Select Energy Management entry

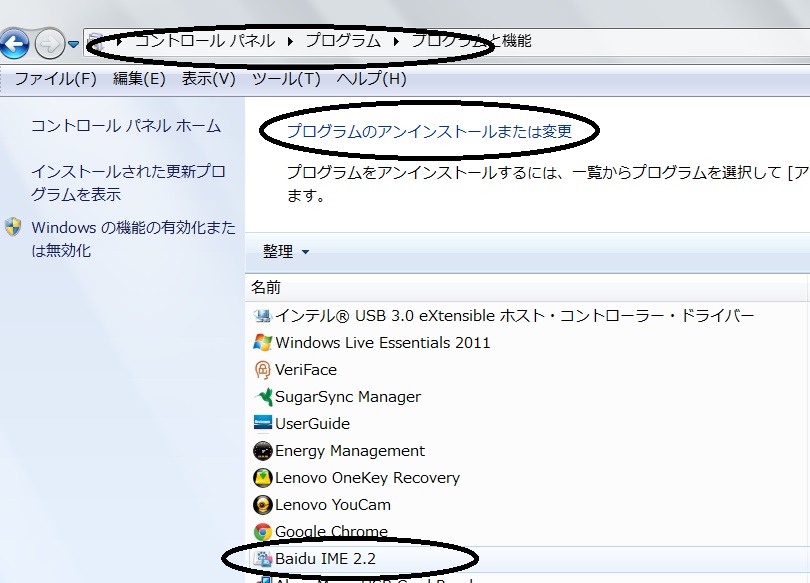click(x=350, y=451)
